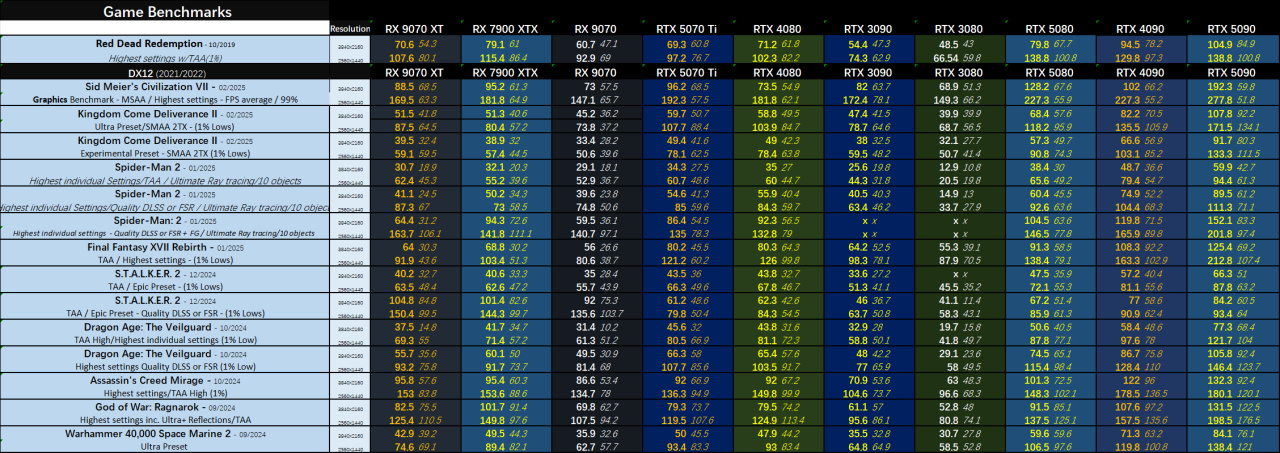Screen dimensions: 1280x453
Task: Select Red Dead RTX 5090 value 104.9
Action: pyautogui.click(x=1219, y=45)
